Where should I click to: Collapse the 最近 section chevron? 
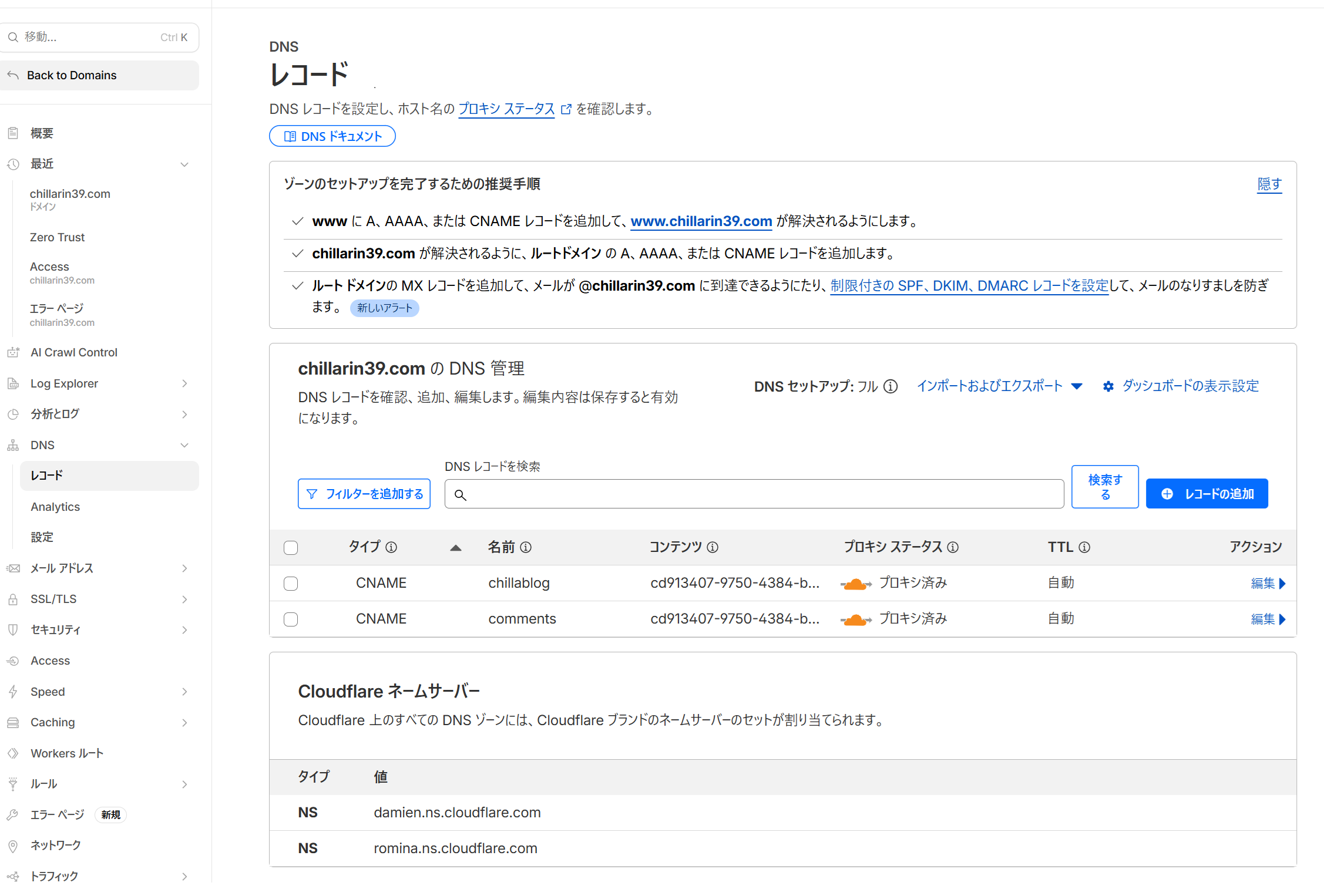(184, 164)
